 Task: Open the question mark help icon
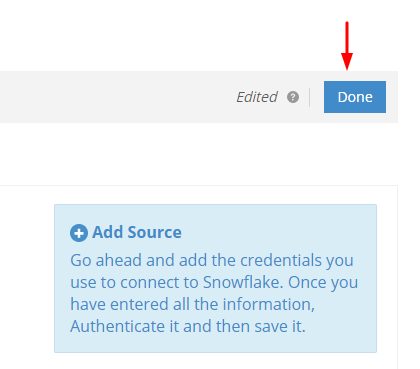(293, 97)
